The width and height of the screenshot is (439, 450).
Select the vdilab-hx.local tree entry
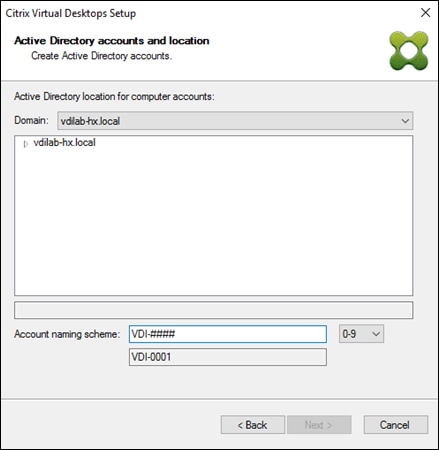(x=64, y=143)
